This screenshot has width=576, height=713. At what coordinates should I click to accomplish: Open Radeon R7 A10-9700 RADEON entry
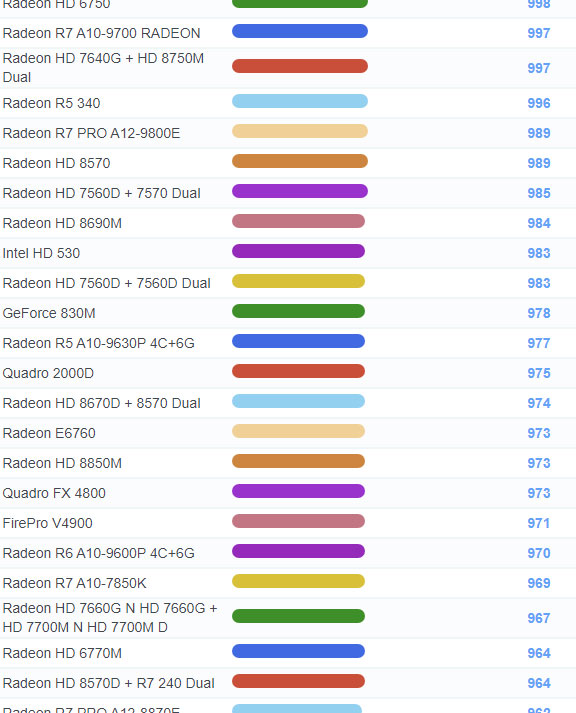(101, 33)
